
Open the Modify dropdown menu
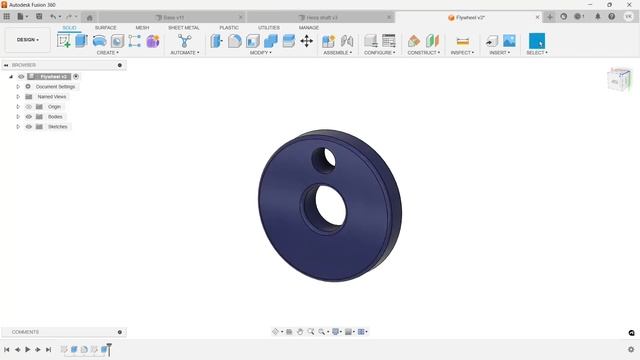tap(260, 53)
